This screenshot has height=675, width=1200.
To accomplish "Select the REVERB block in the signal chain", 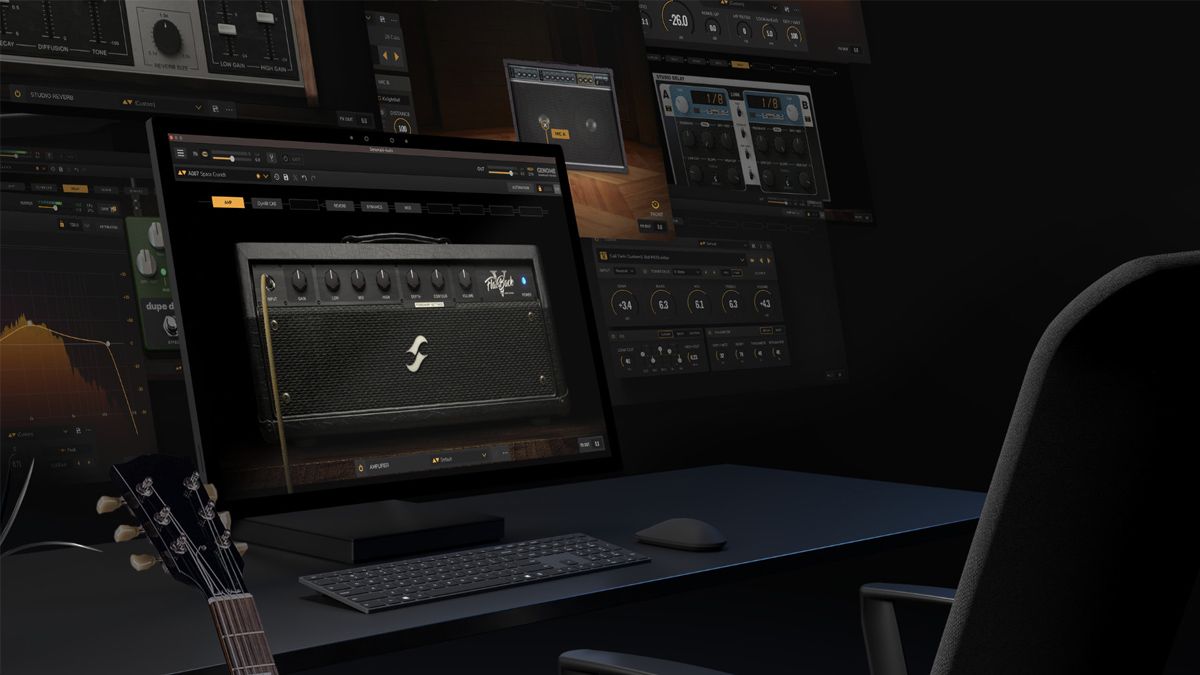I will [x=338, y=205].
